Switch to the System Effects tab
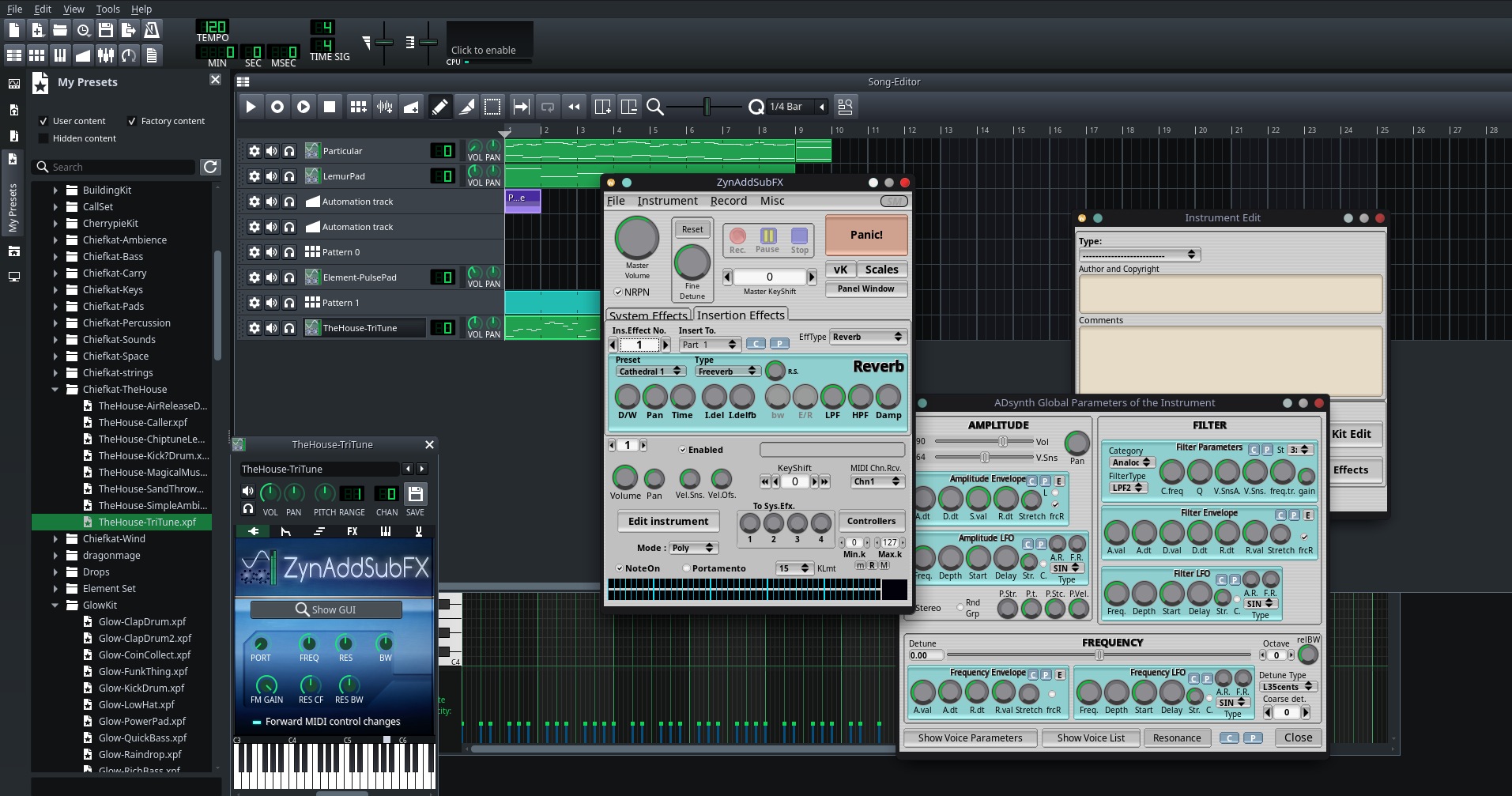This screenshot has width=1512, height=796. [648, 315]
